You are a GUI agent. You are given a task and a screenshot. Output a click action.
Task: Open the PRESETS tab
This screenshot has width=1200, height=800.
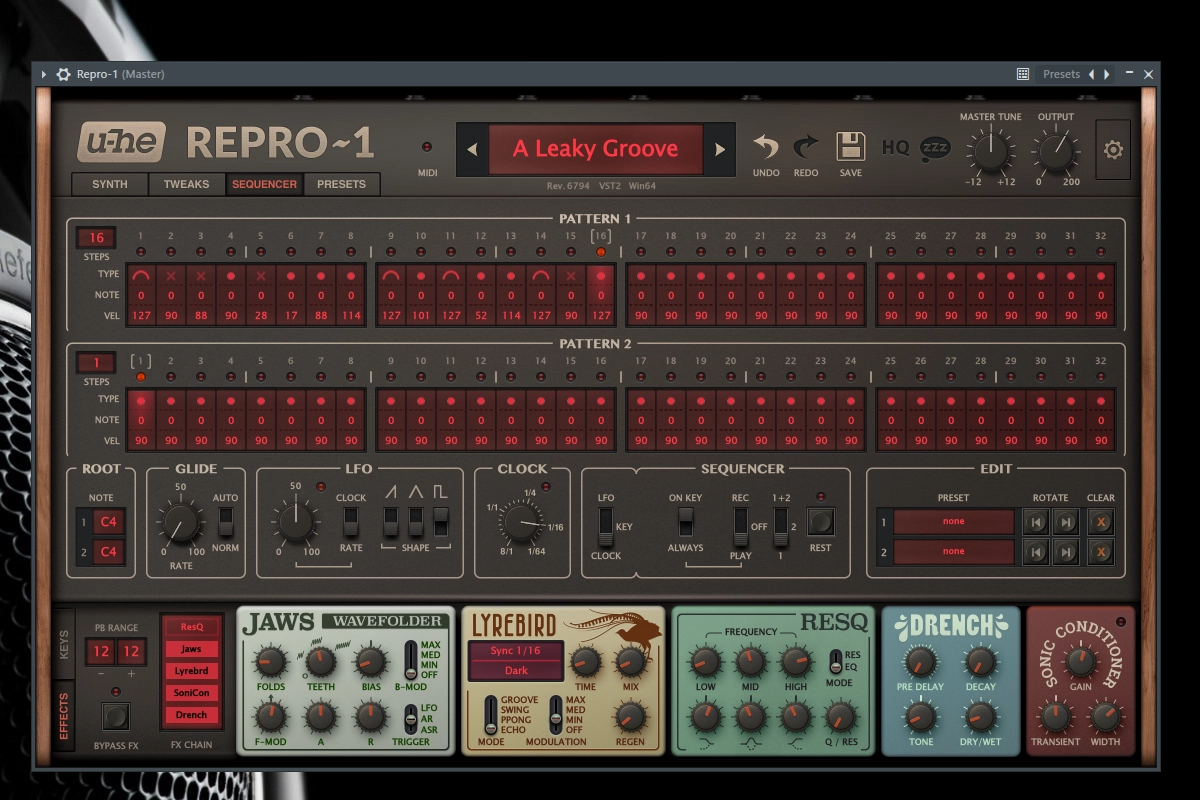pyautogui.click(x=341, y=184)
